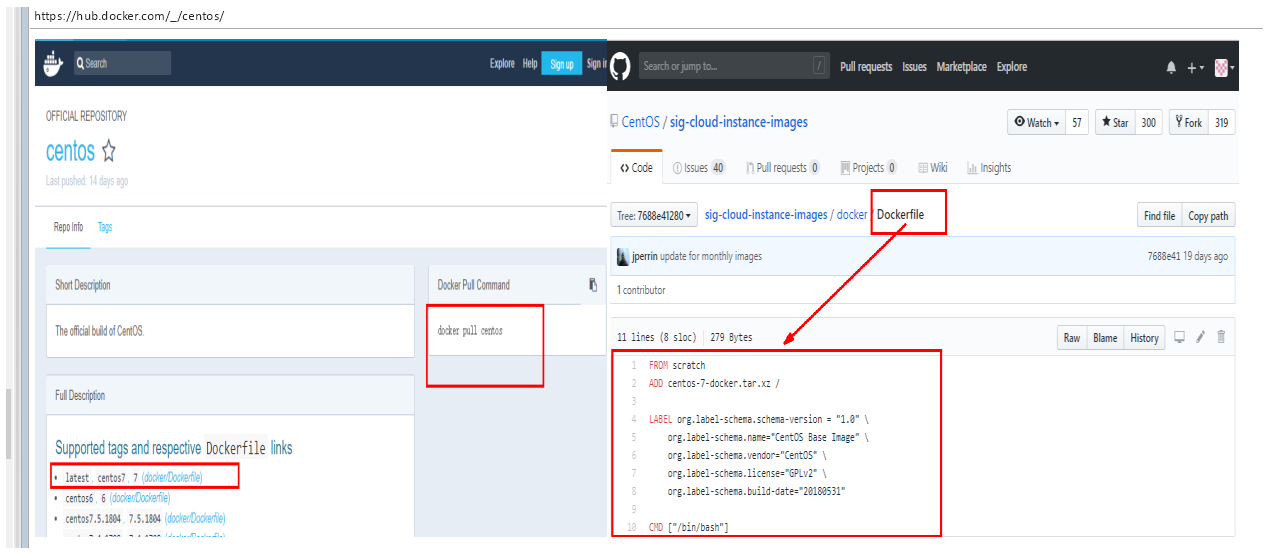Edit Dockerfile with the pencil icon
The image size is (1267, 553).
1200,337
